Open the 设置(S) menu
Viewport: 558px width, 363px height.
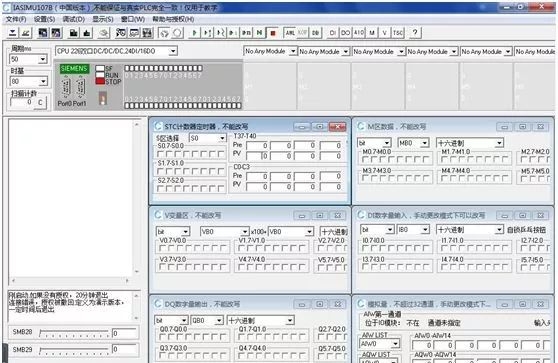click(x=44, y=19)
